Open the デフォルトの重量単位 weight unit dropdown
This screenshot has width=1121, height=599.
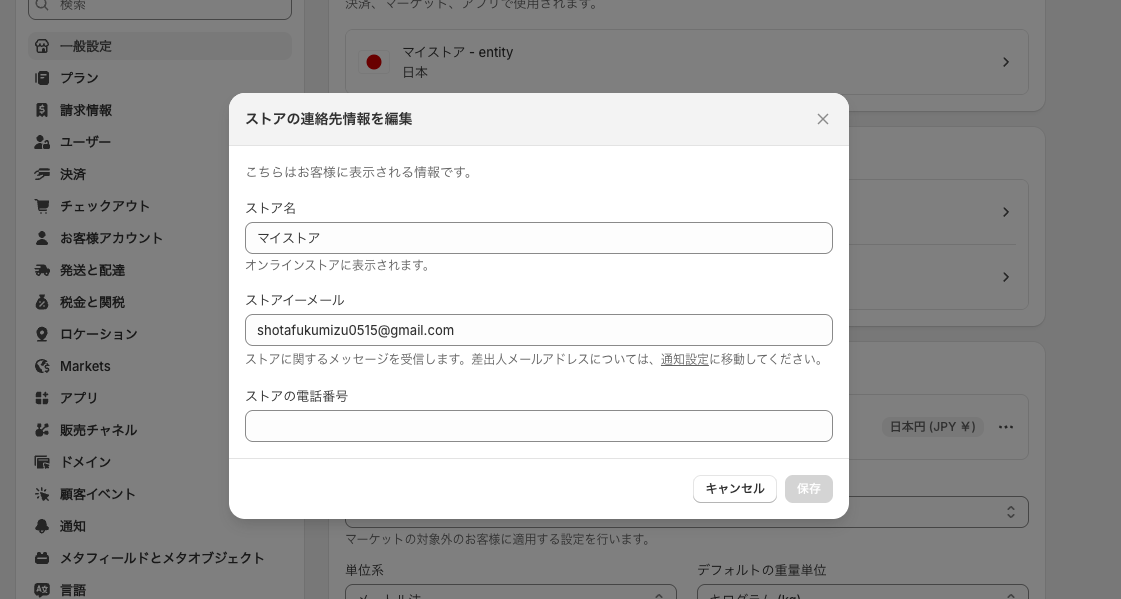pyautogui.click(x=862, y=596)
